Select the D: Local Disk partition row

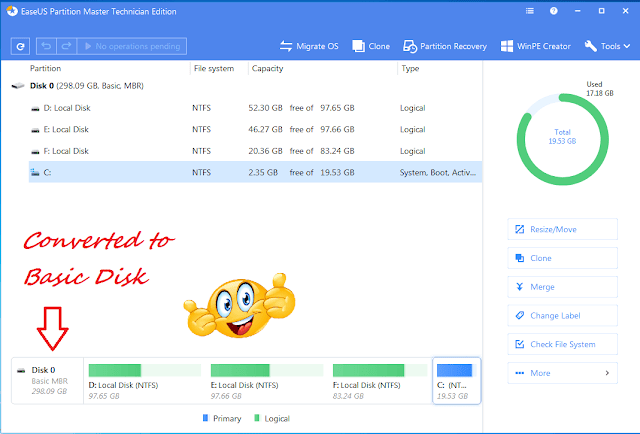pos(255,108)
